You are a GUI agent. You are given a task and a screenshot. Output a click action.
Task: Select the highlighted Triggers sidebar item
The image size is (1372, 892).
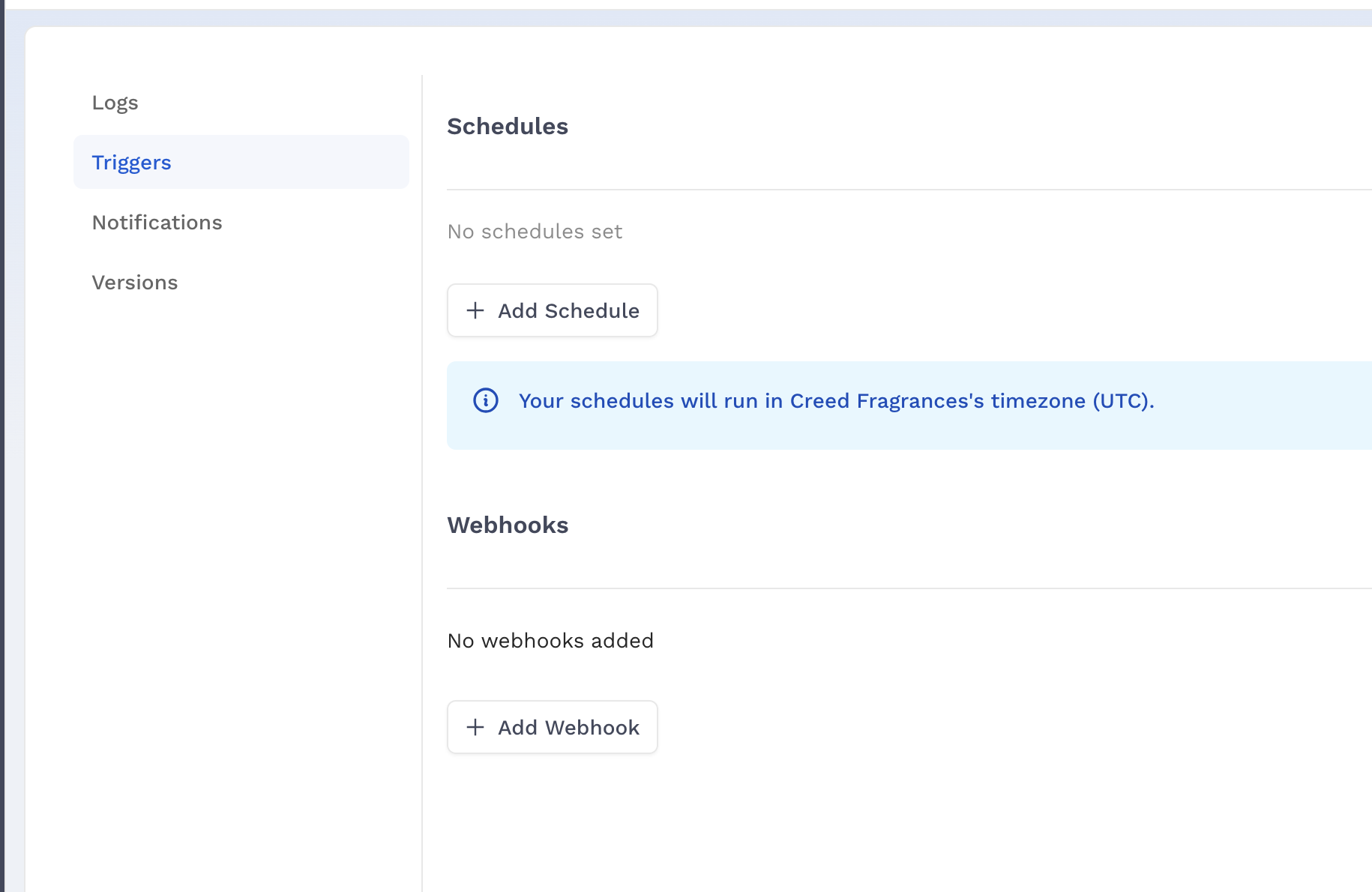pyautogui.click(x=132, y=163)
